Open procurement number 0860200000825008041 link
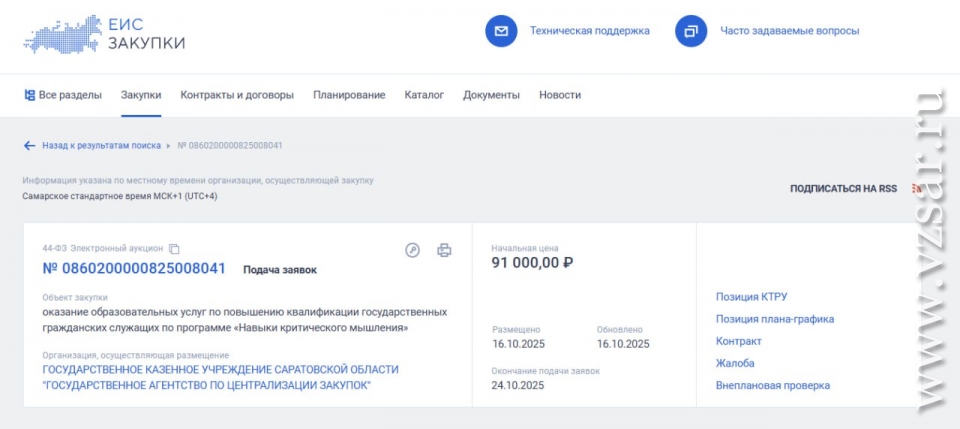This screenshot has width=960, height=429. tap(134, 269)
